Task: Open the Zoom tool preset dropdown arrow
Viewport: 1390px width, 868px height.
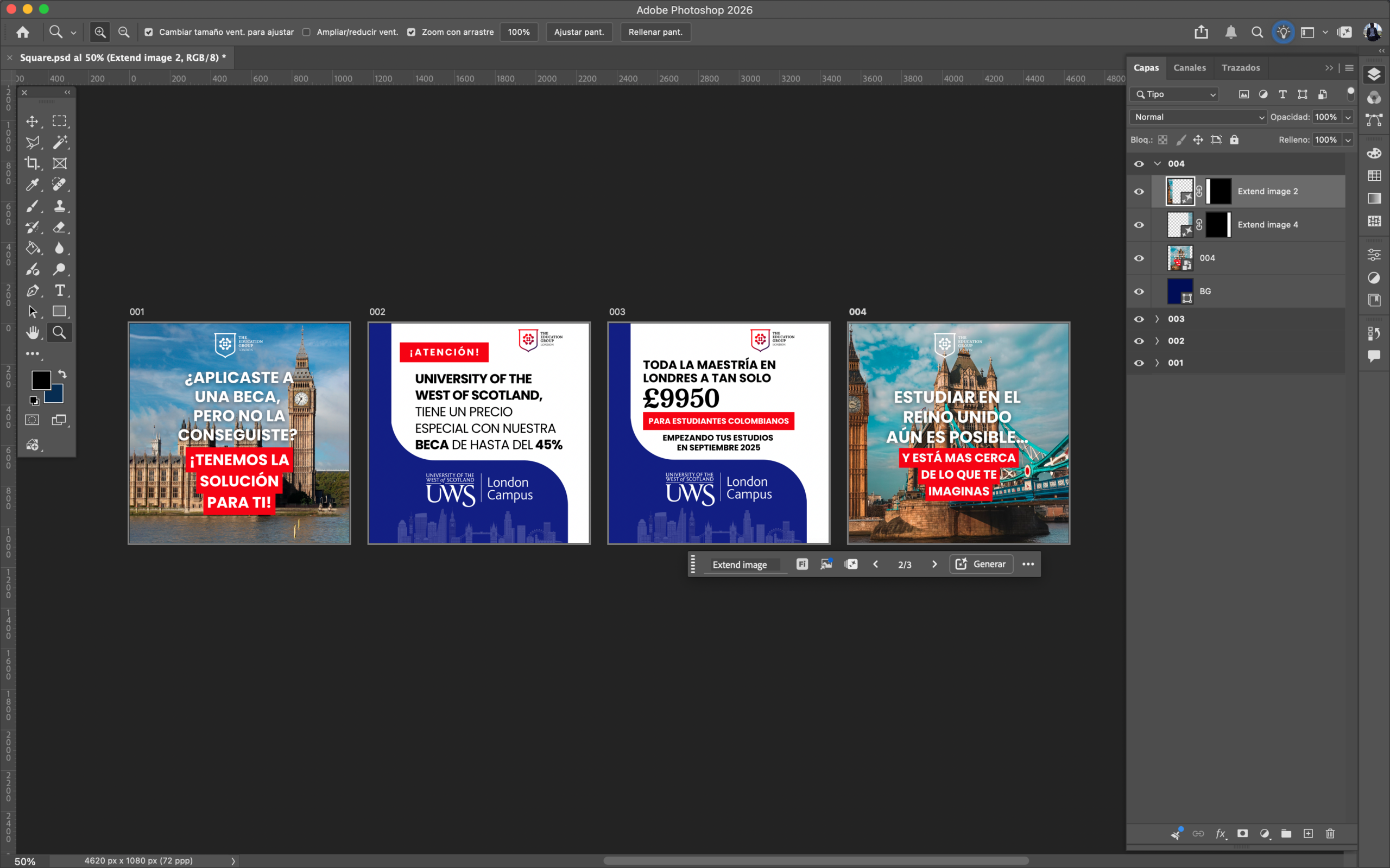Action: [x=73, y=33]
